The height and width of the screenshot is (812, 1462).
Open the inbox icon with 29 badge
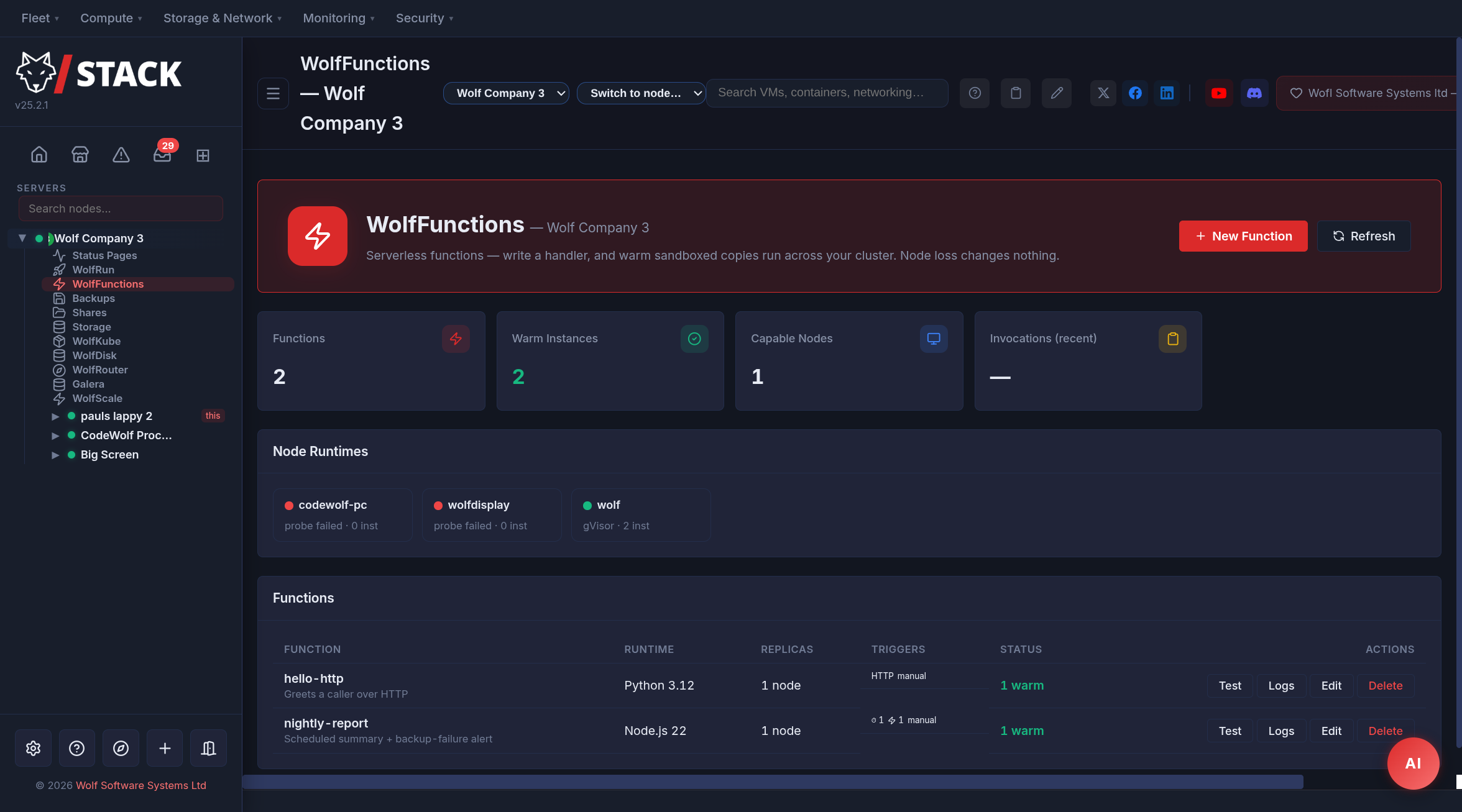(162, 155)
